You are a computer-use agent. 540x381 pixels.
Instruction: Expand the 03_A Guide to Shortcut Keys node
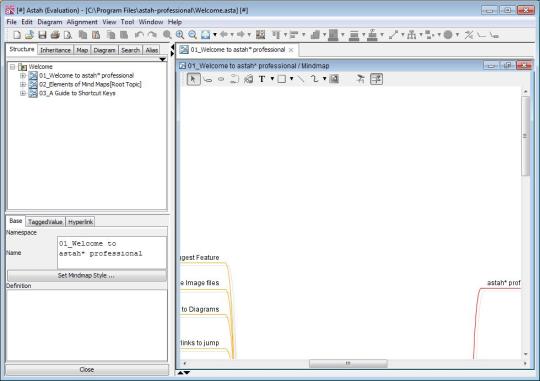[x=23, y=93]
